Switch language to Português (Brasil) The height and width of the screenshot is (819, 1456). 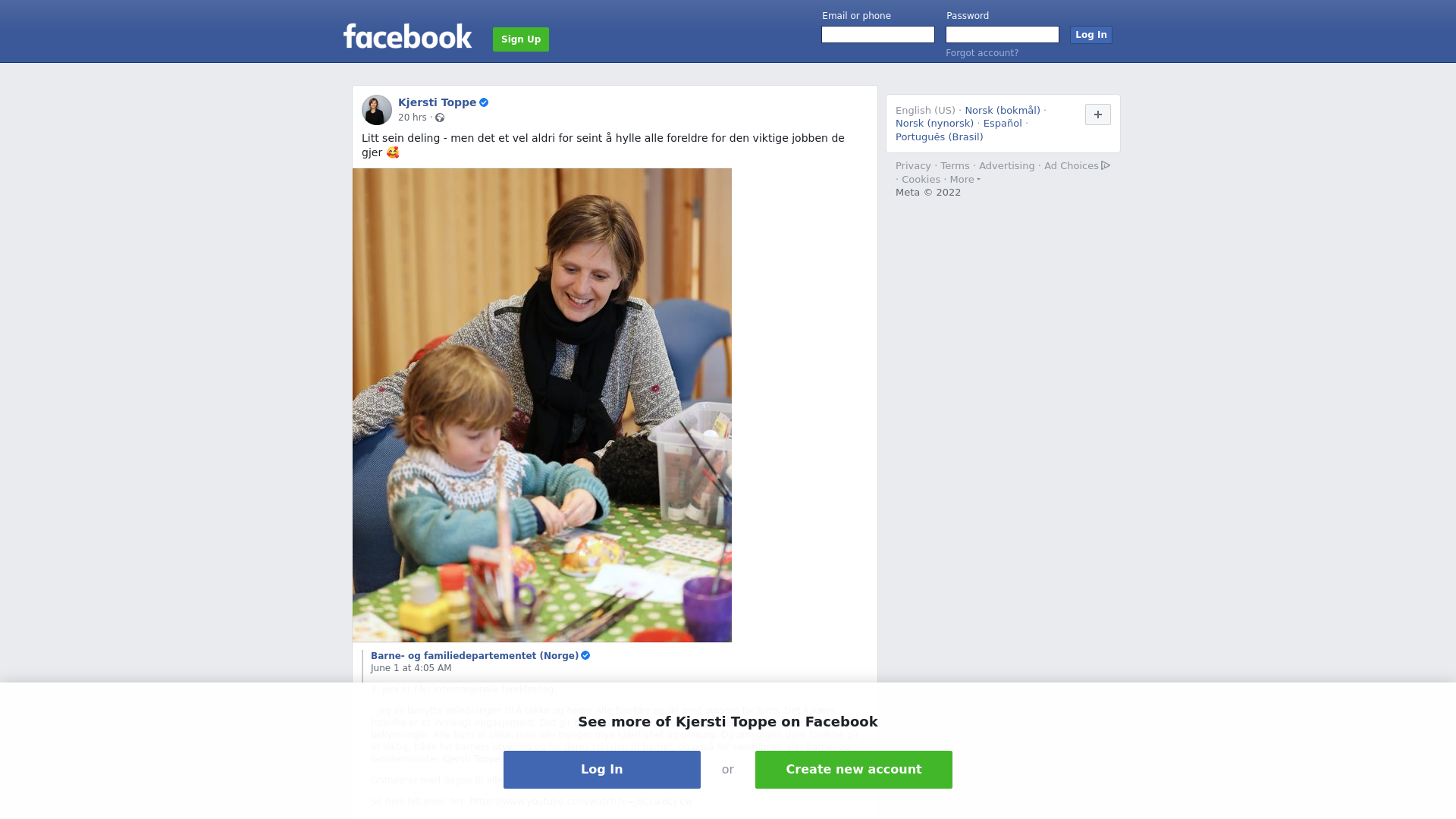pos(940,137)
